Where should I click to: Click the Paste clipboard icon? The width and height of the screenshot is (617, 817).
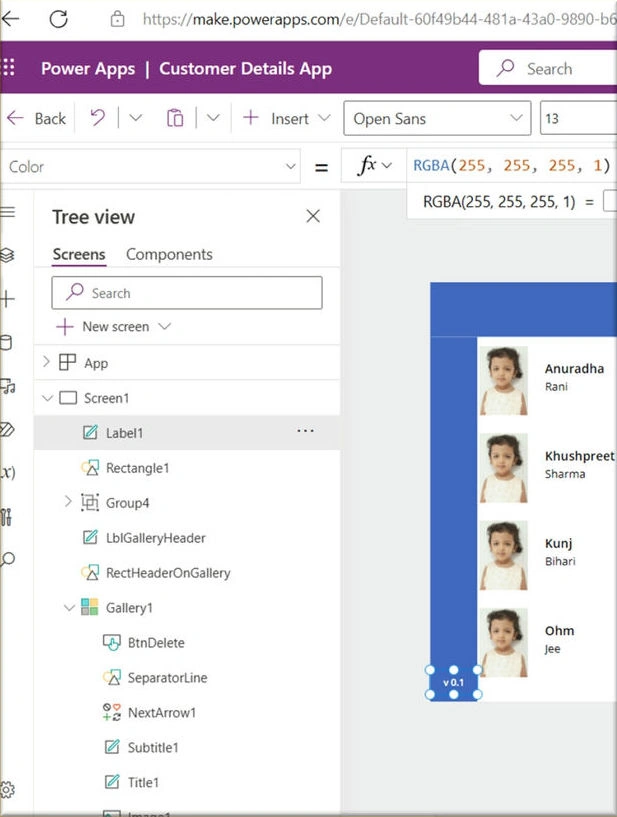pyautogui.click(x=175, y=118)
